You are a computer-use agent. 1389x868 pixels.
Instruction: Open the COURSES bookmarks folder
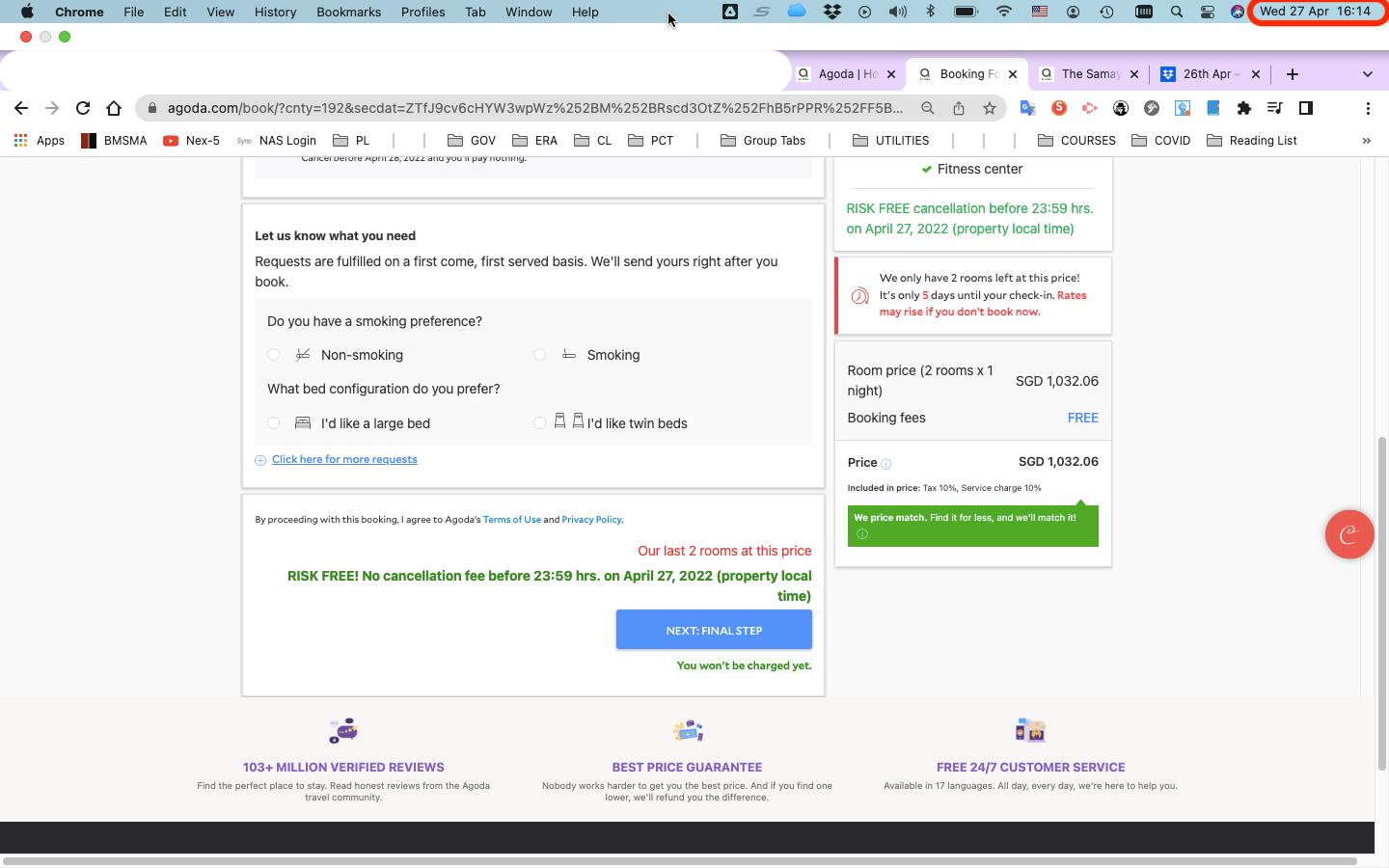point(1076,141)
